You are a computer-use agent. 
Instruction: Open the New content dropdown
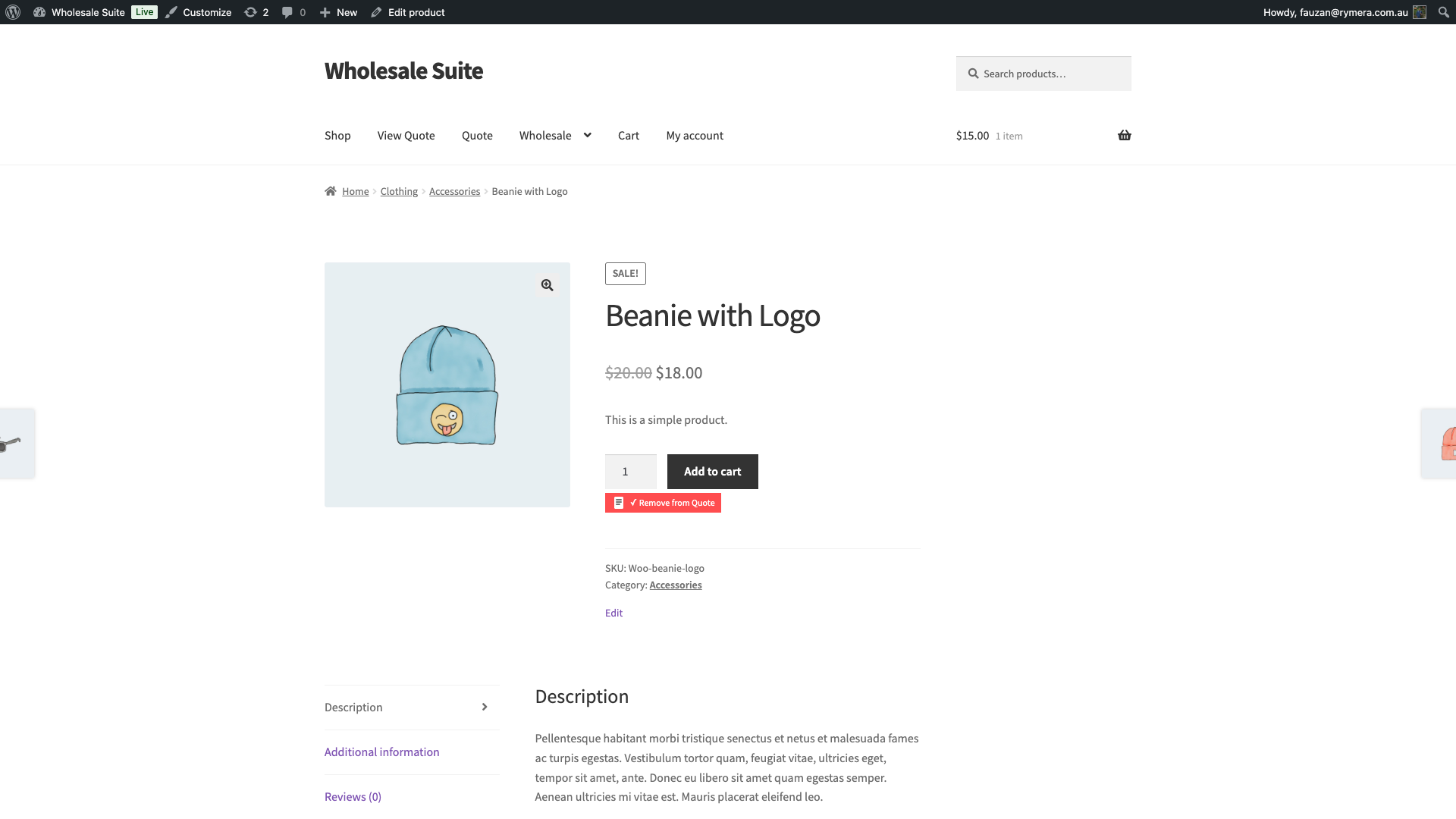click(x=338, y=12)
